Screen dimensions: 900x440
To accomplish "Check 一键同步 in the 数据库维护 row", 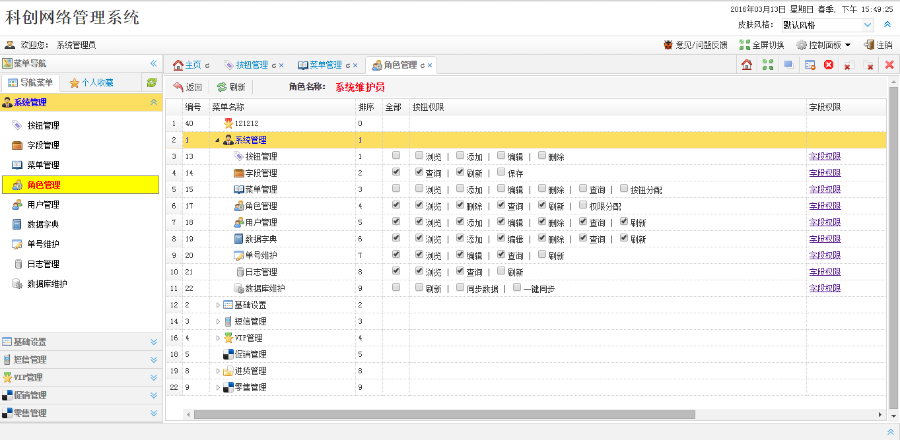I will point(516,288).
